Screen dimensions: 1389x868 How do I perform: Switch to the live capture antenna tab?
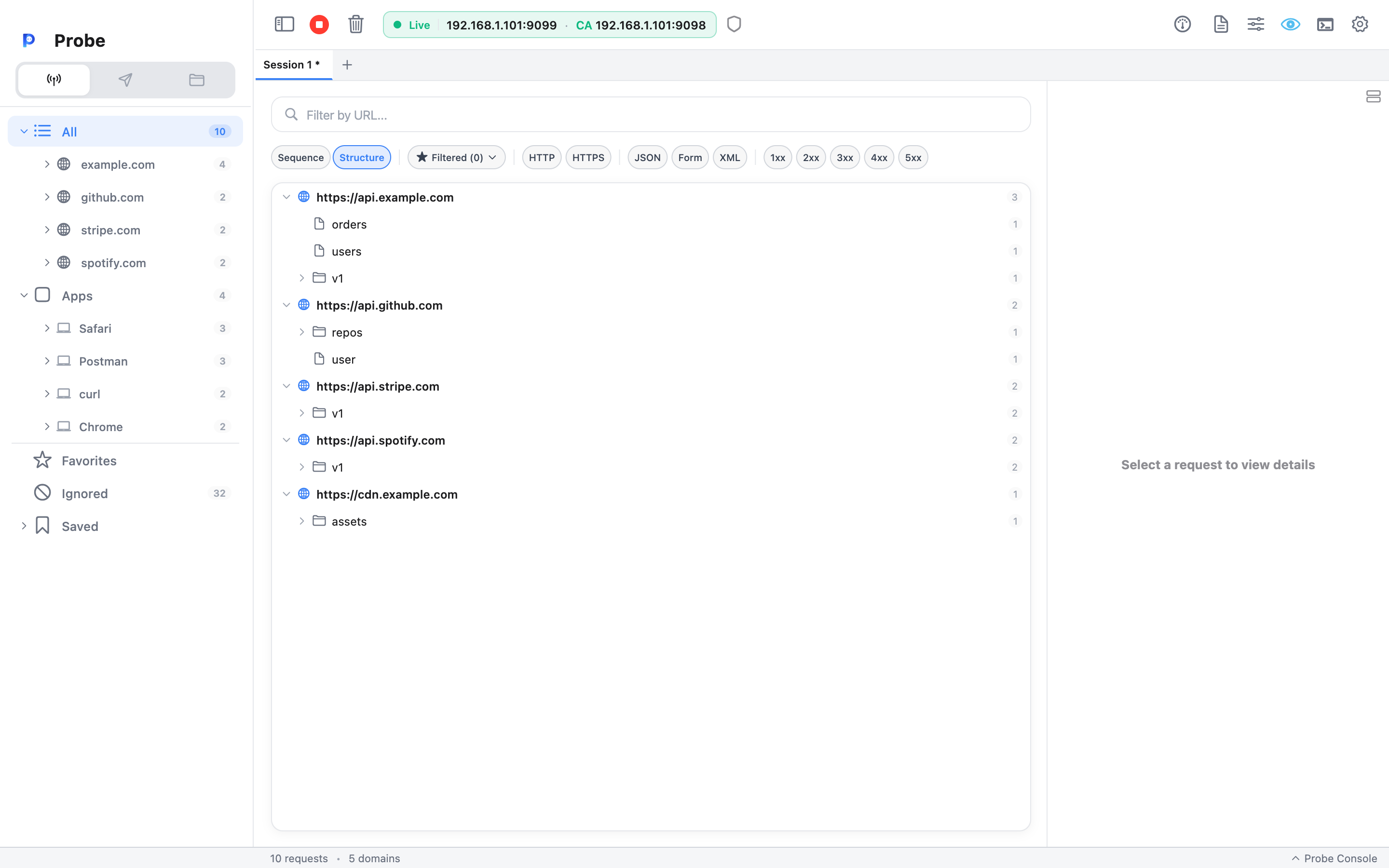[54, 80]
